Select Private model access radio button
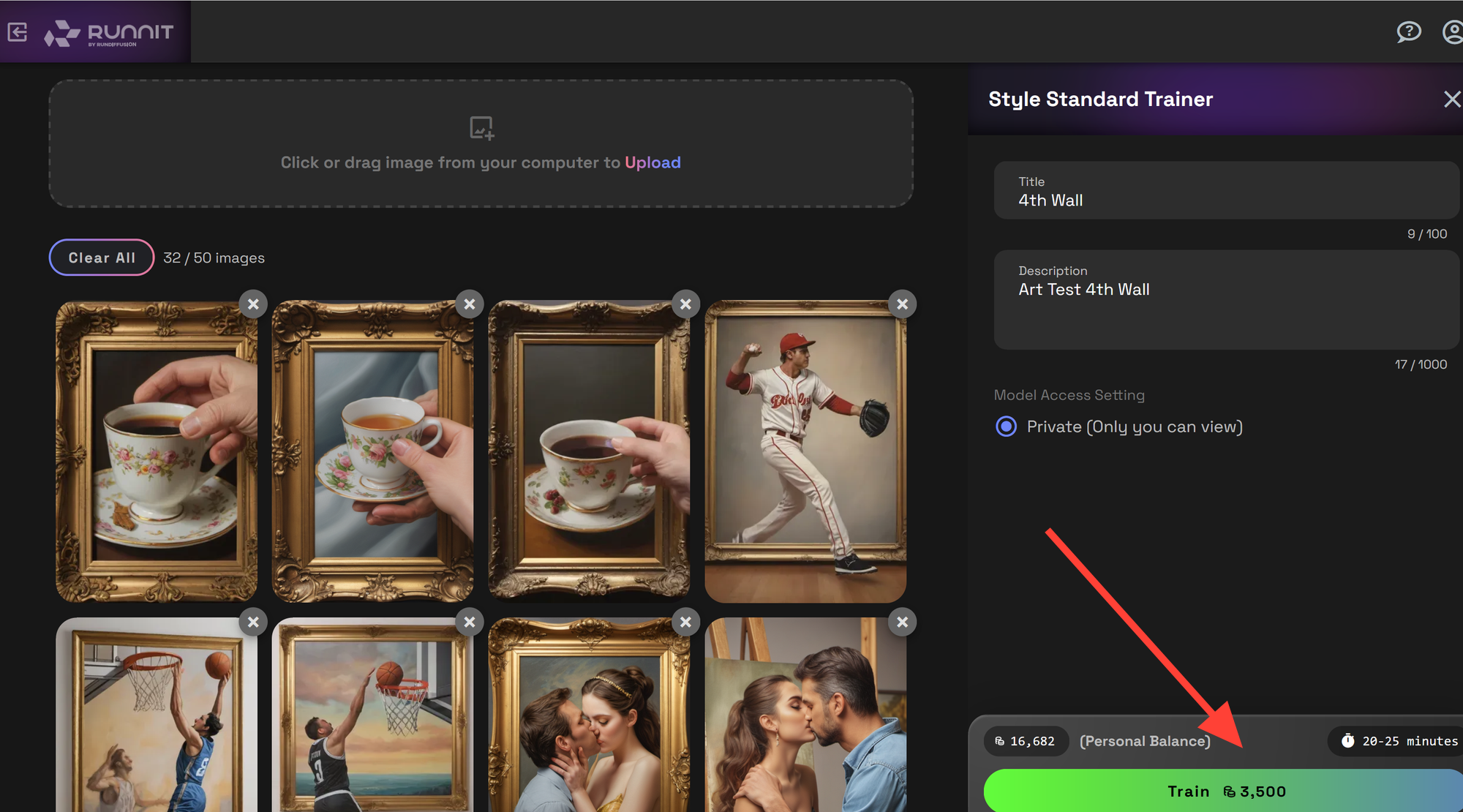This screenshot has height=812, width=1463. pyautogui.click(x=1007, y=426)
